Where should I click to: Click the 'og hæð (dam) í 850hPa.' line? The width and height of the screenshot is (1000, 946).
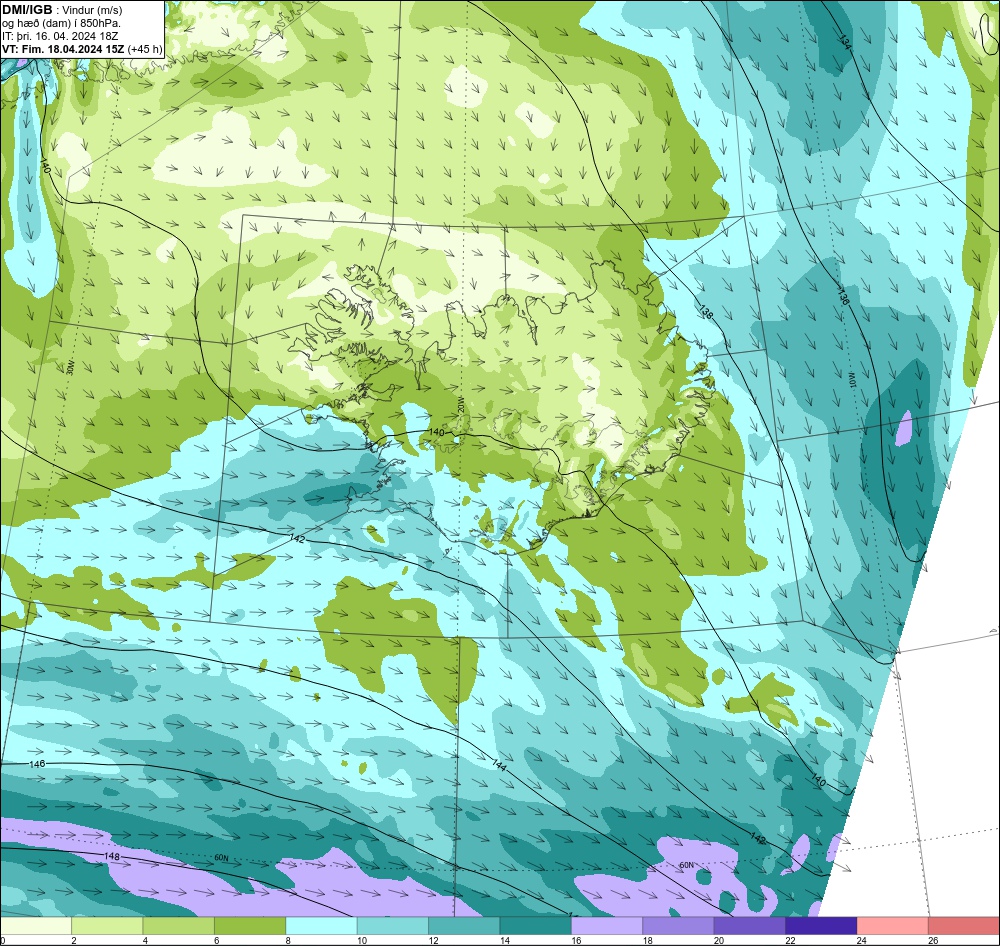pyautogui.click(x=61, y=23)
